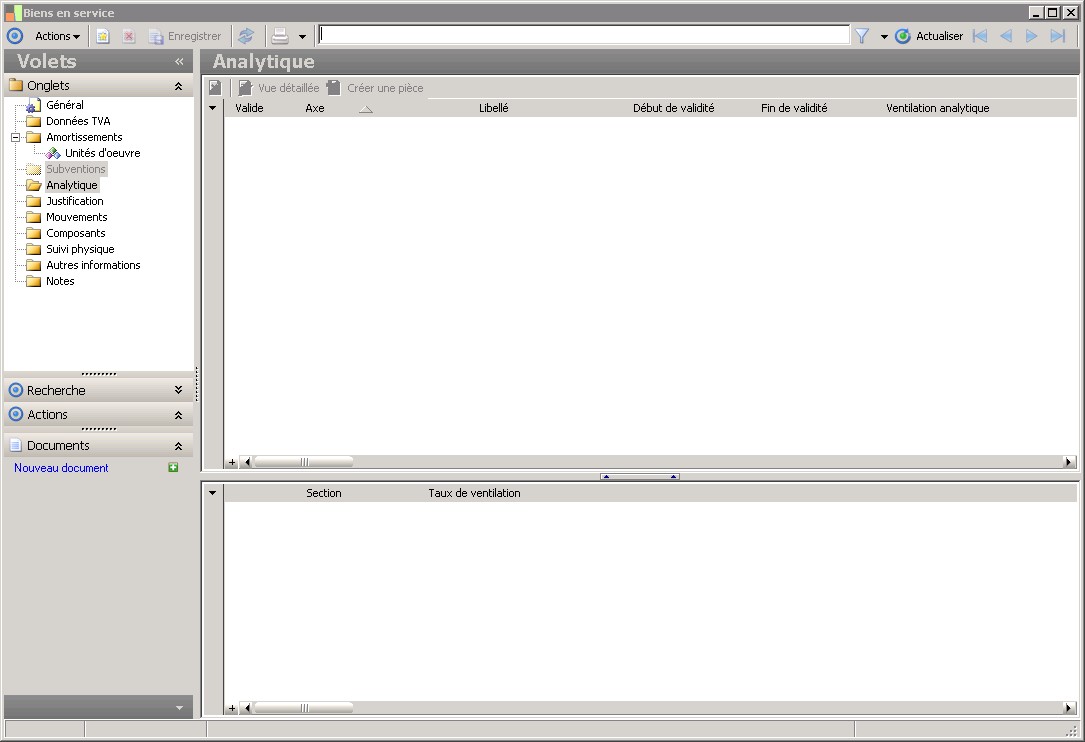
Task: Click the blue circle Actions toolbar icon
Action: click(15, 36)
